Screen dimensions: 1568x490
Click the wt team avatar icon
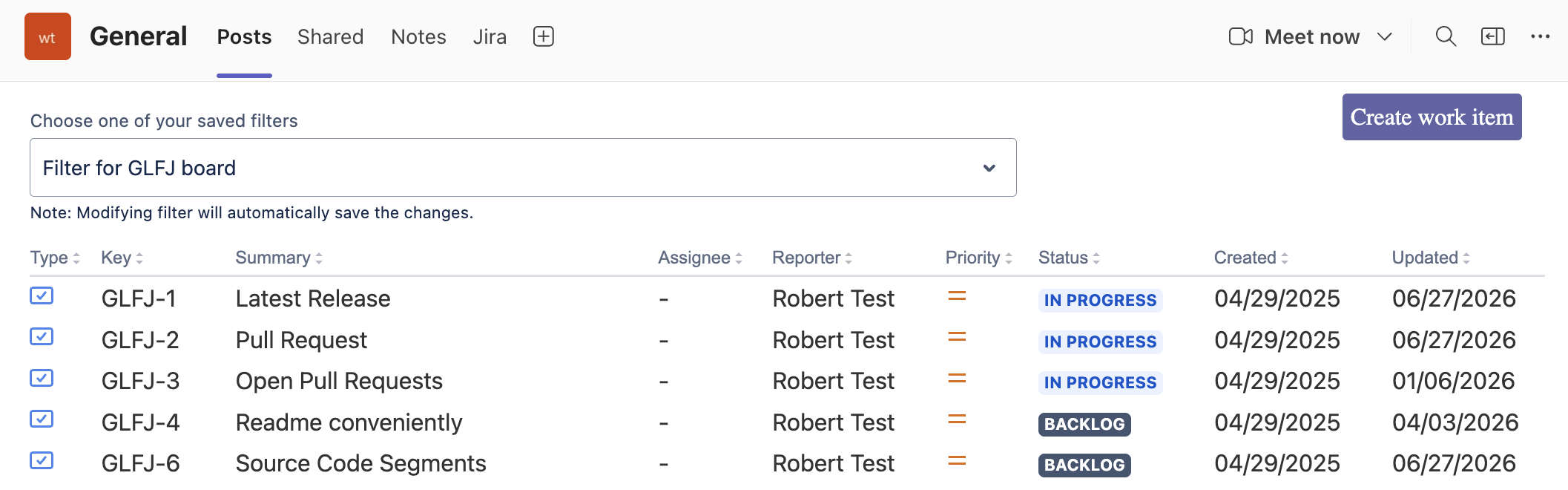[x=47, y=36]
